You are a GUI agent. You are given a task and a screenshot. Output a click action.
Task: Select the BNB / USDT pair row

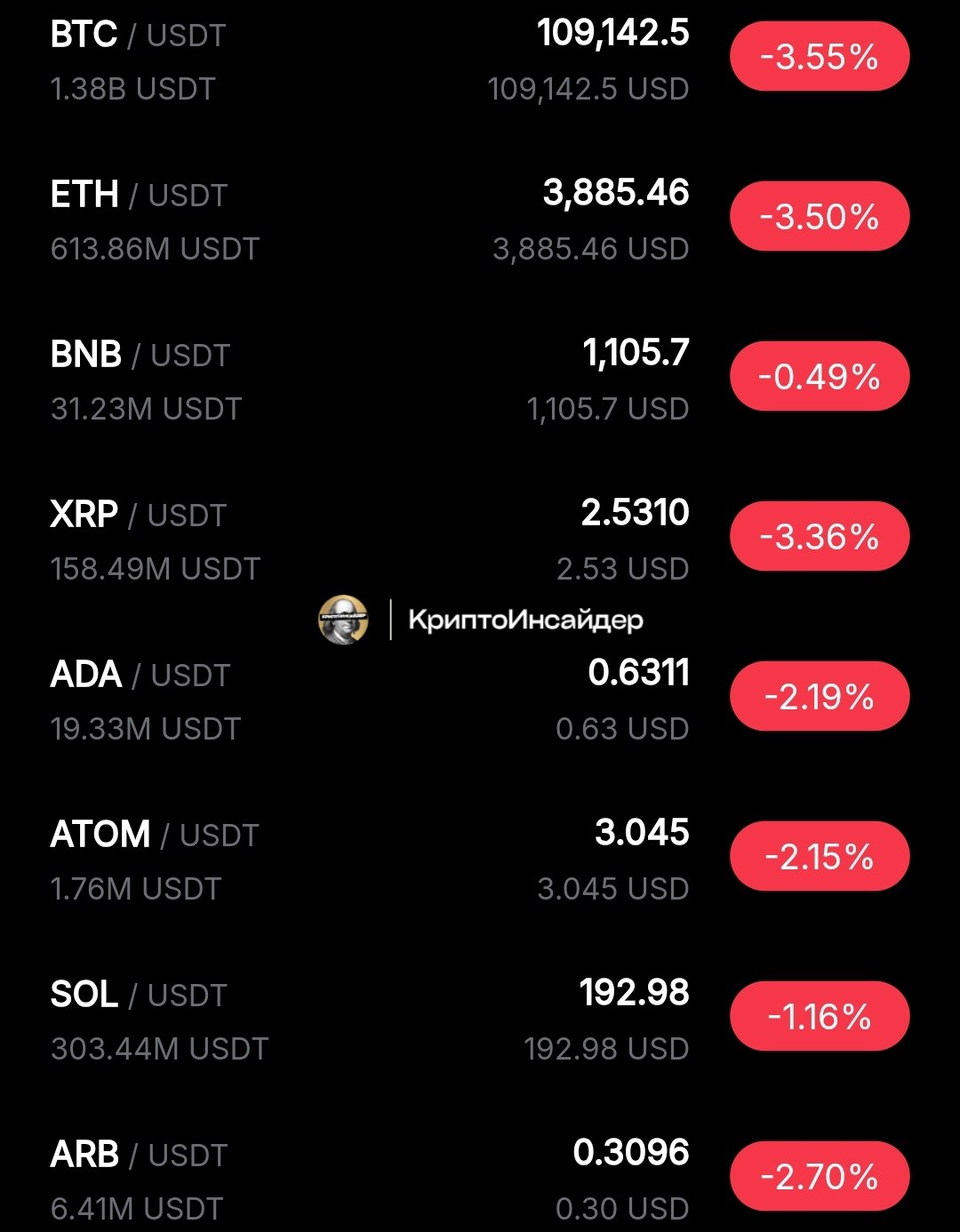[140, 356]
